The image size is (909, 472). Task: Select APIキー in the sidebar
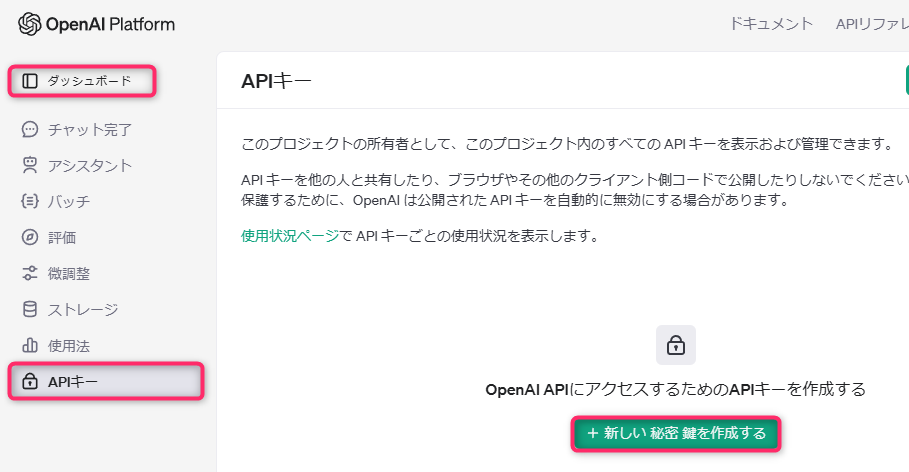tap(73, 381)
